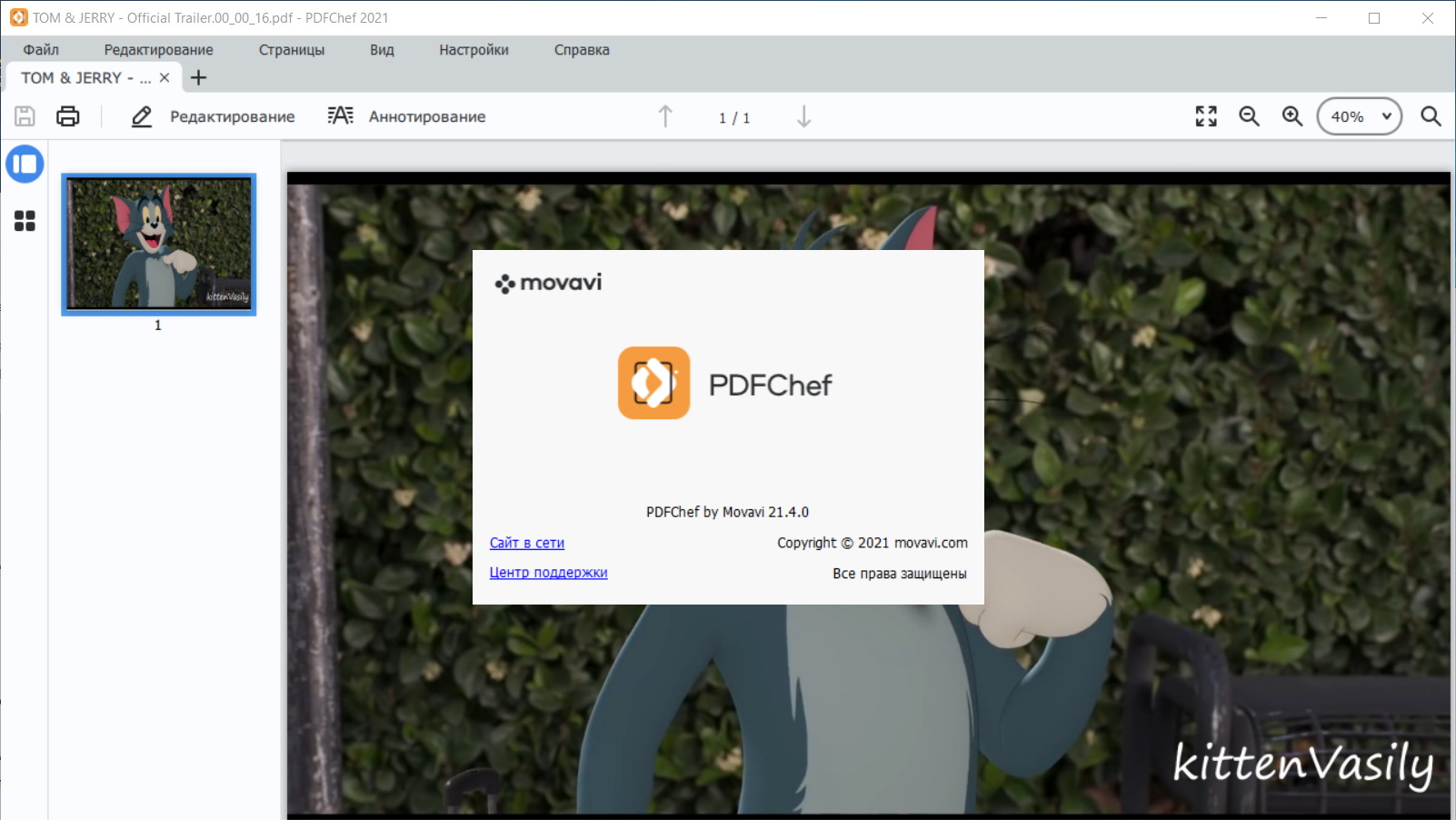Go to previous page arrow

665,116
